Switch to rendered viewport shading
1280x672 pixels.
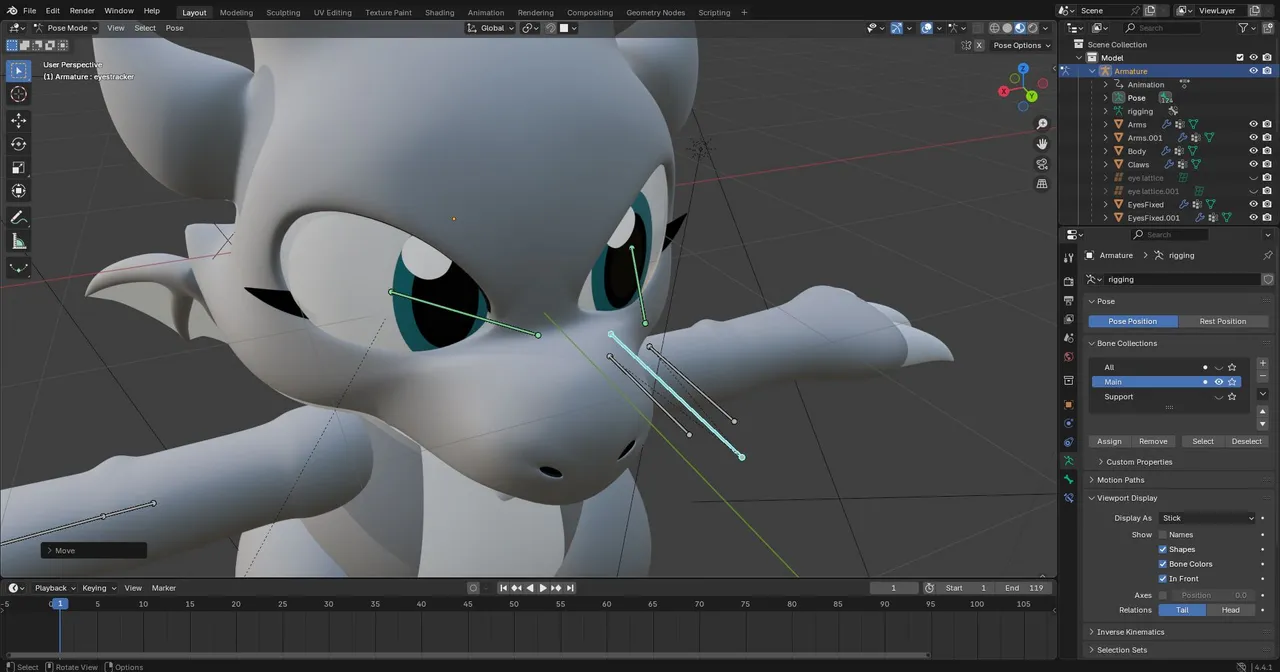tap(1033, 28)
